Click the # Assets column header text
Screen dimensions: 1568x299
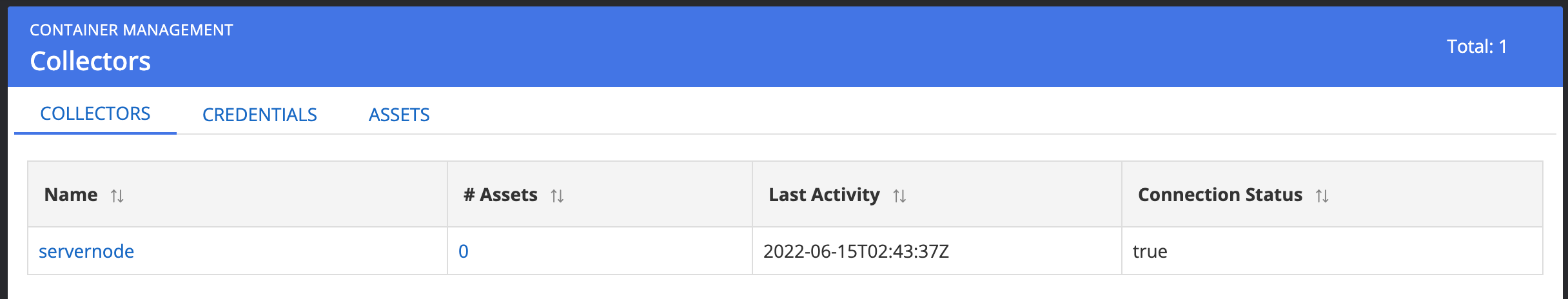(x=500, y=195)
